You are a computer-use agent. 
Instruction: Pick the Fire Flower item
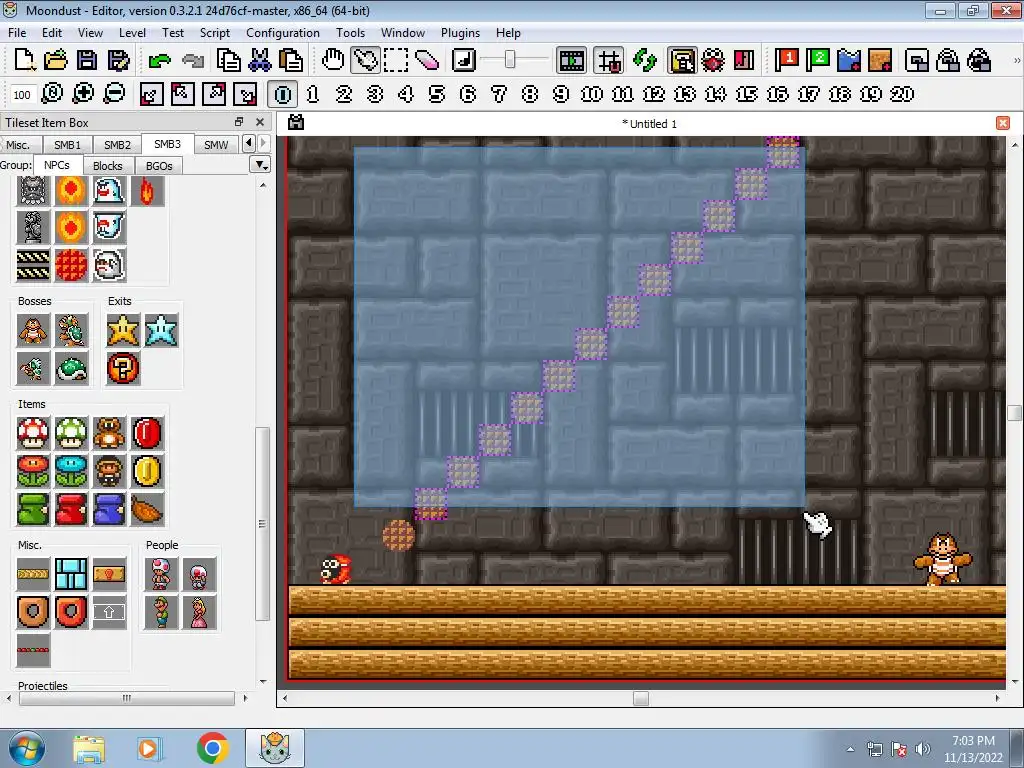coord(33,471)
